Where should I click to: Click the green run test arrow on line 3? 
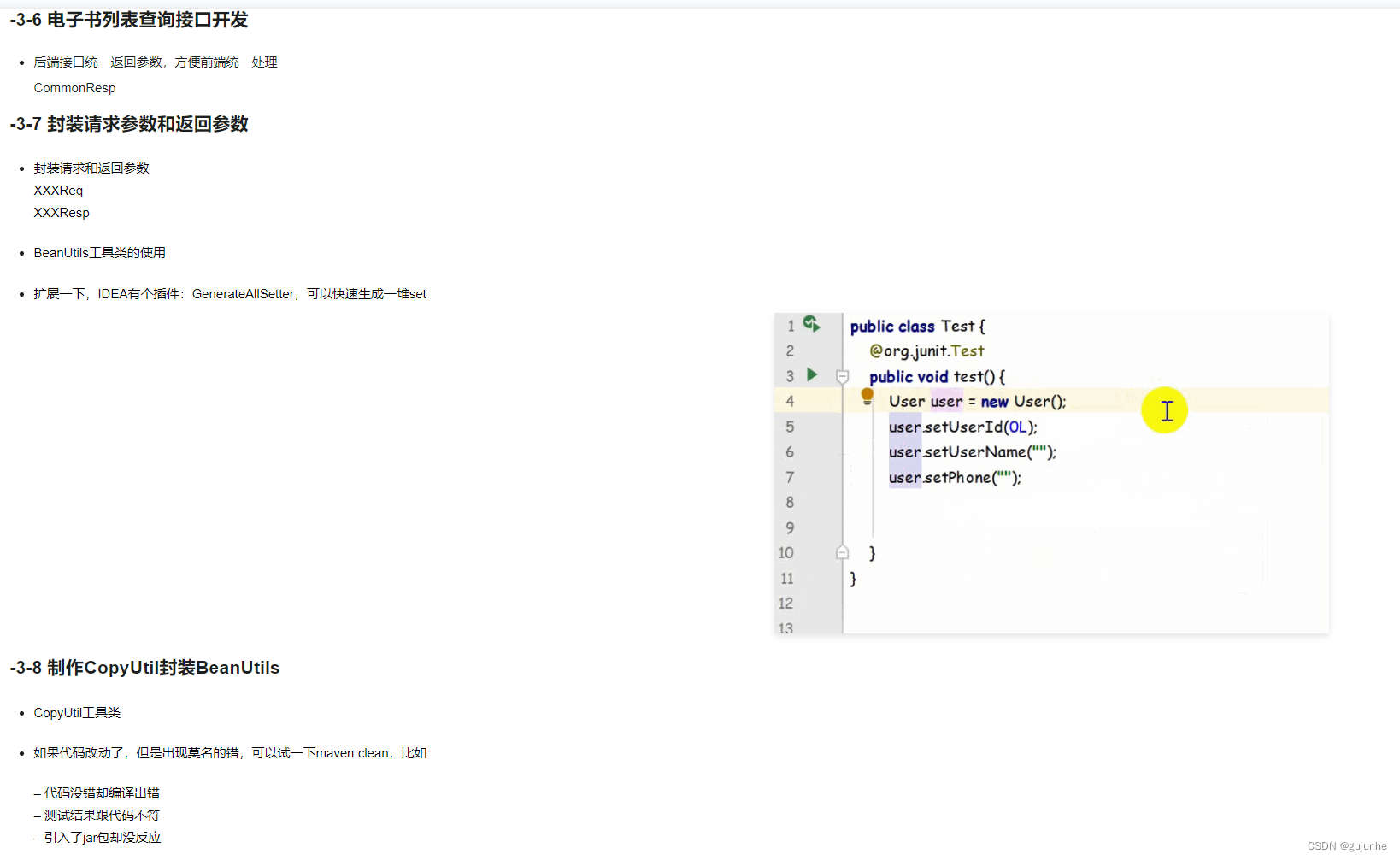click(x=812, y=374)
